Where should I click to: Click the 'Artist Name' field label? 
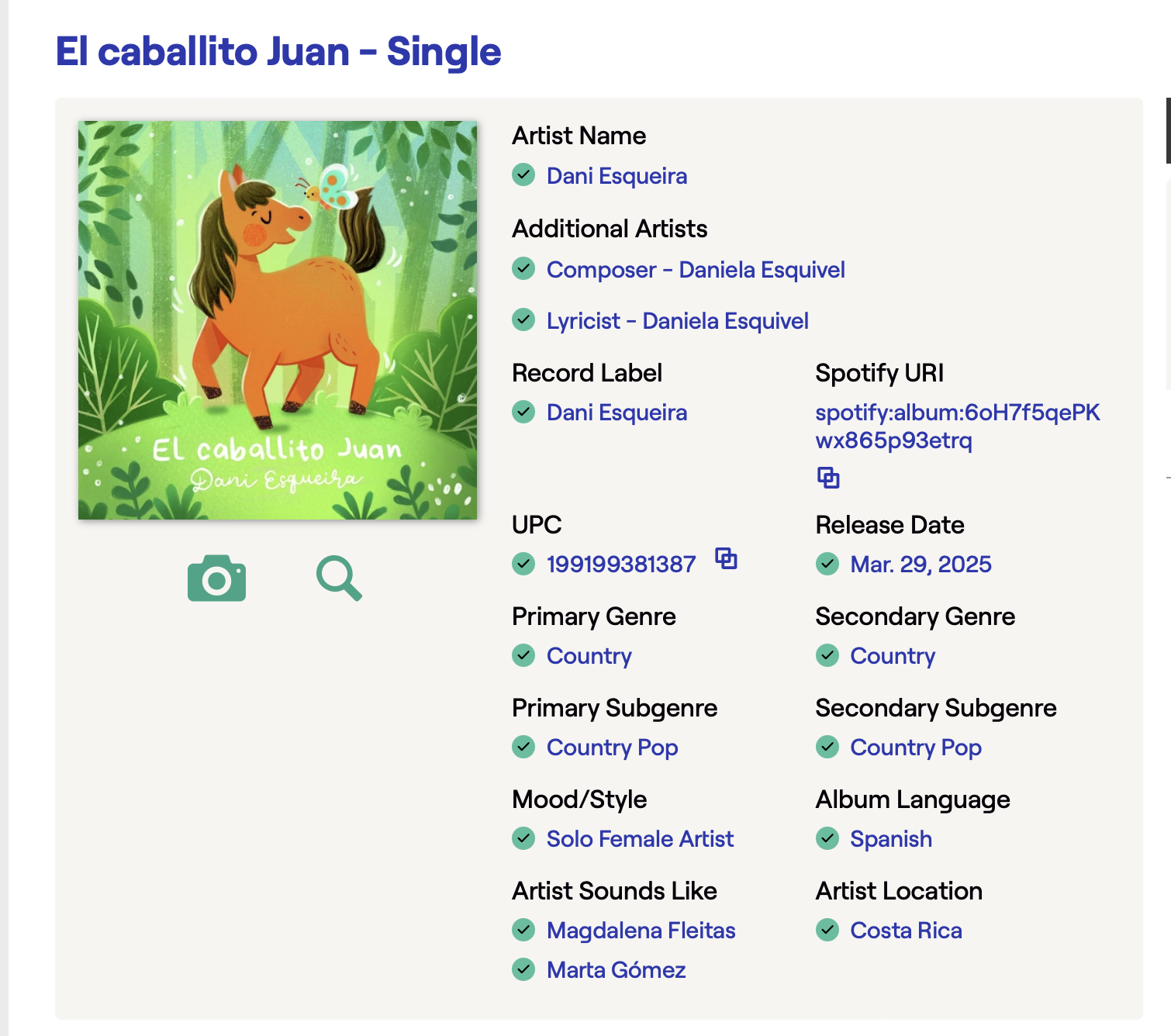pos(579,136)
